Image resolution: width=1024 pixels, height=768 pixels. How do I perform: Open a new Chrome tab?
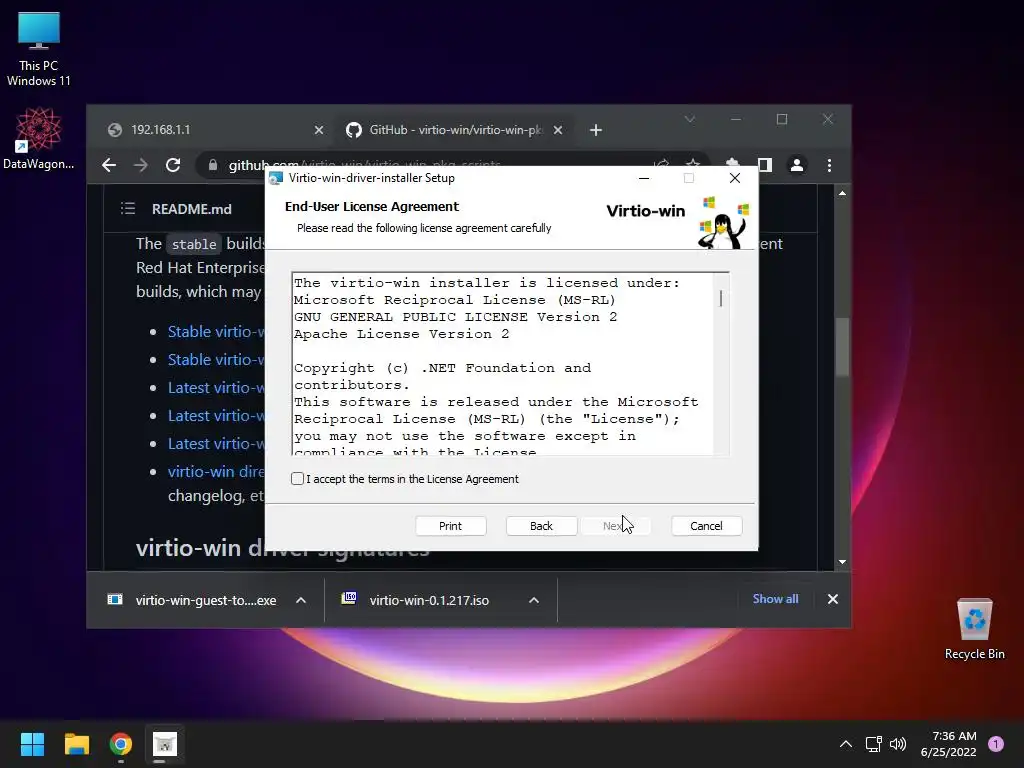click(596, 130)
